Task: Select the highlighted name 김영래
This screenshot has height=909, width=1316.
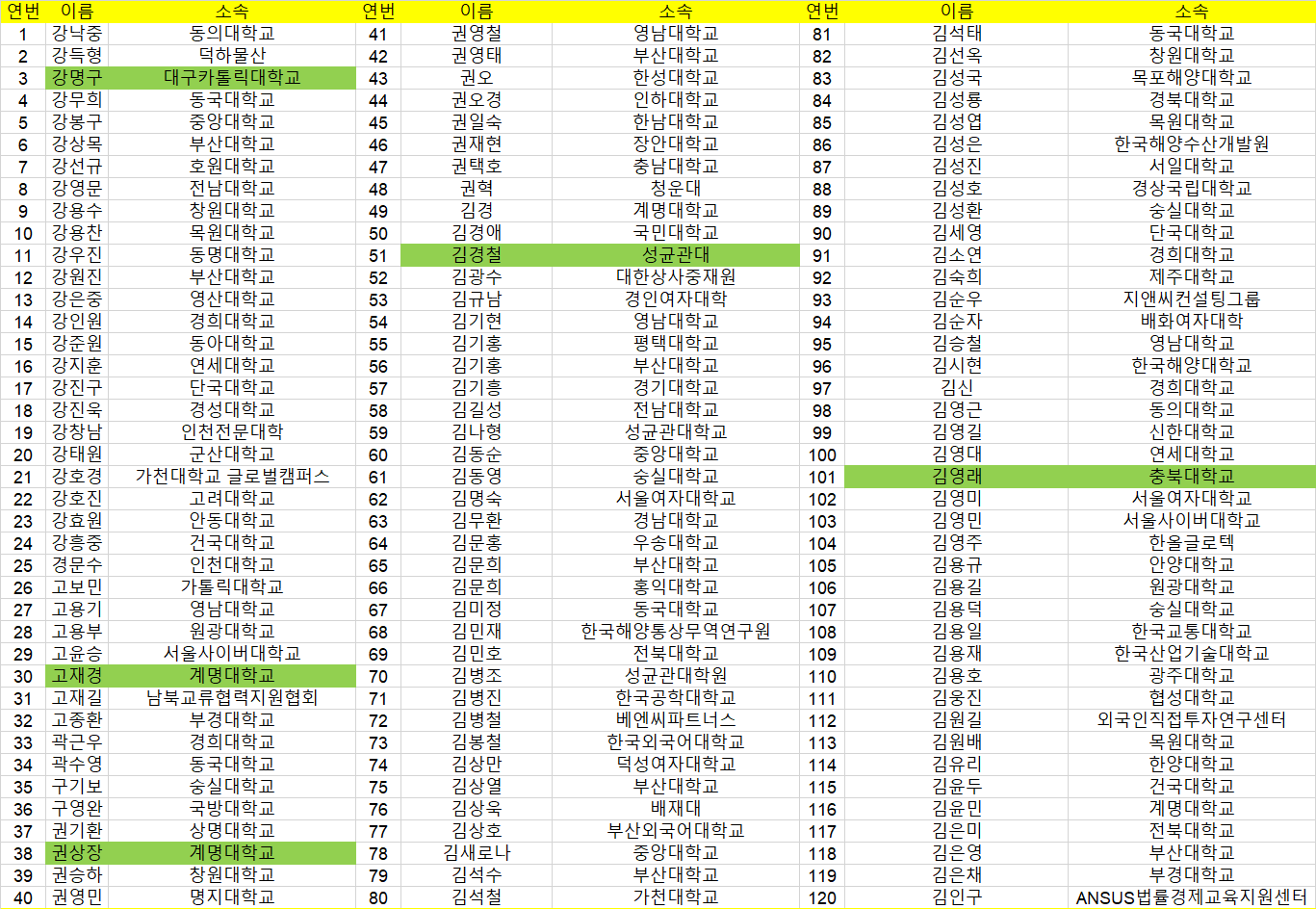Action: (x=956, y=477)
